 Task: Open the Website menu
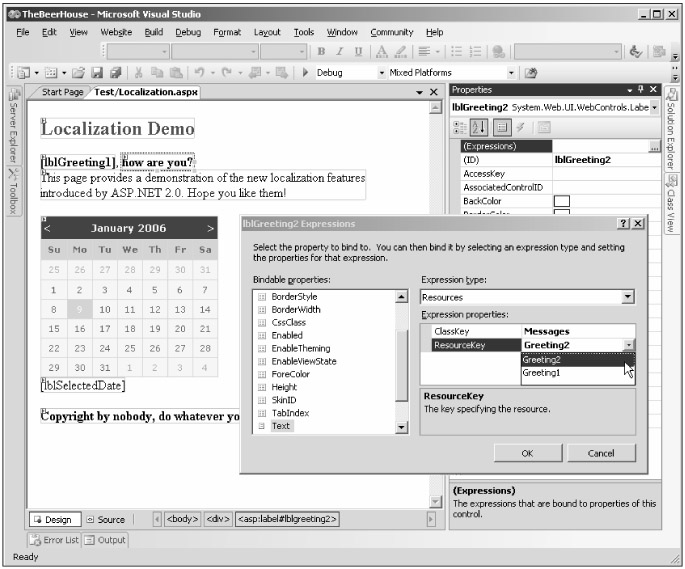pyautogui.click(x=115, y=32)
